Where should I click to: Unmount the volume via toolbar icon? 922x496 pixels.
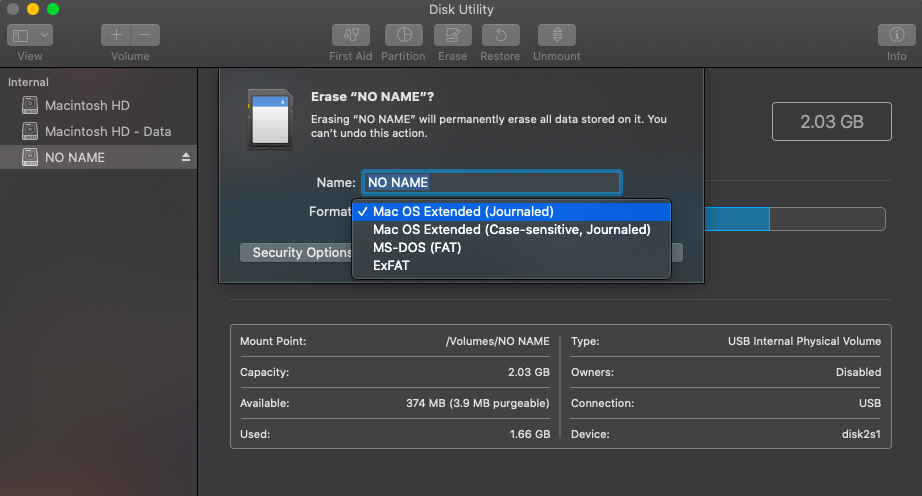point(556,35)
